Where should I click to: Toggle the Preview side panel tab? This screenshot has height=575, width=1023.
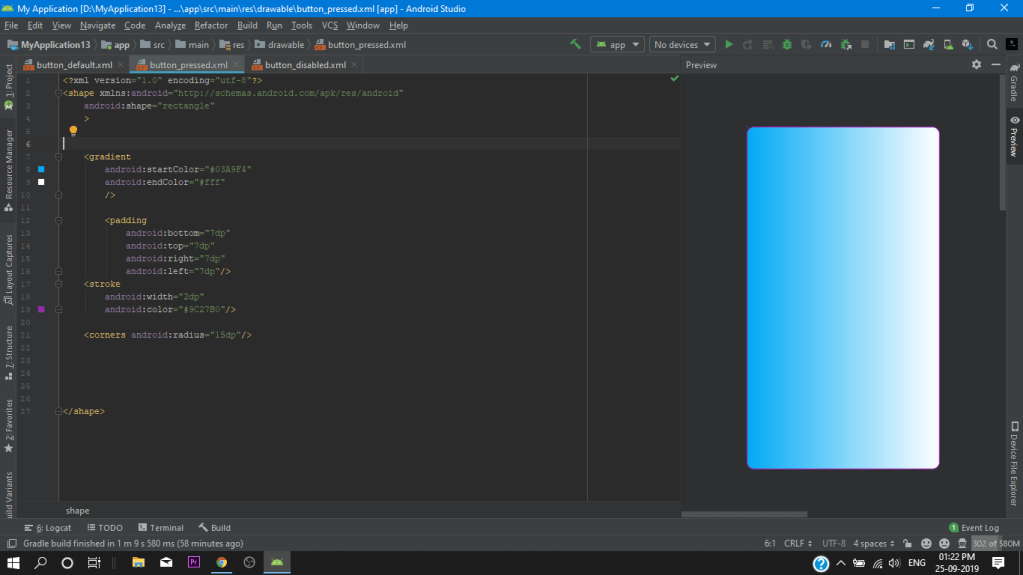coord(1014,137)
